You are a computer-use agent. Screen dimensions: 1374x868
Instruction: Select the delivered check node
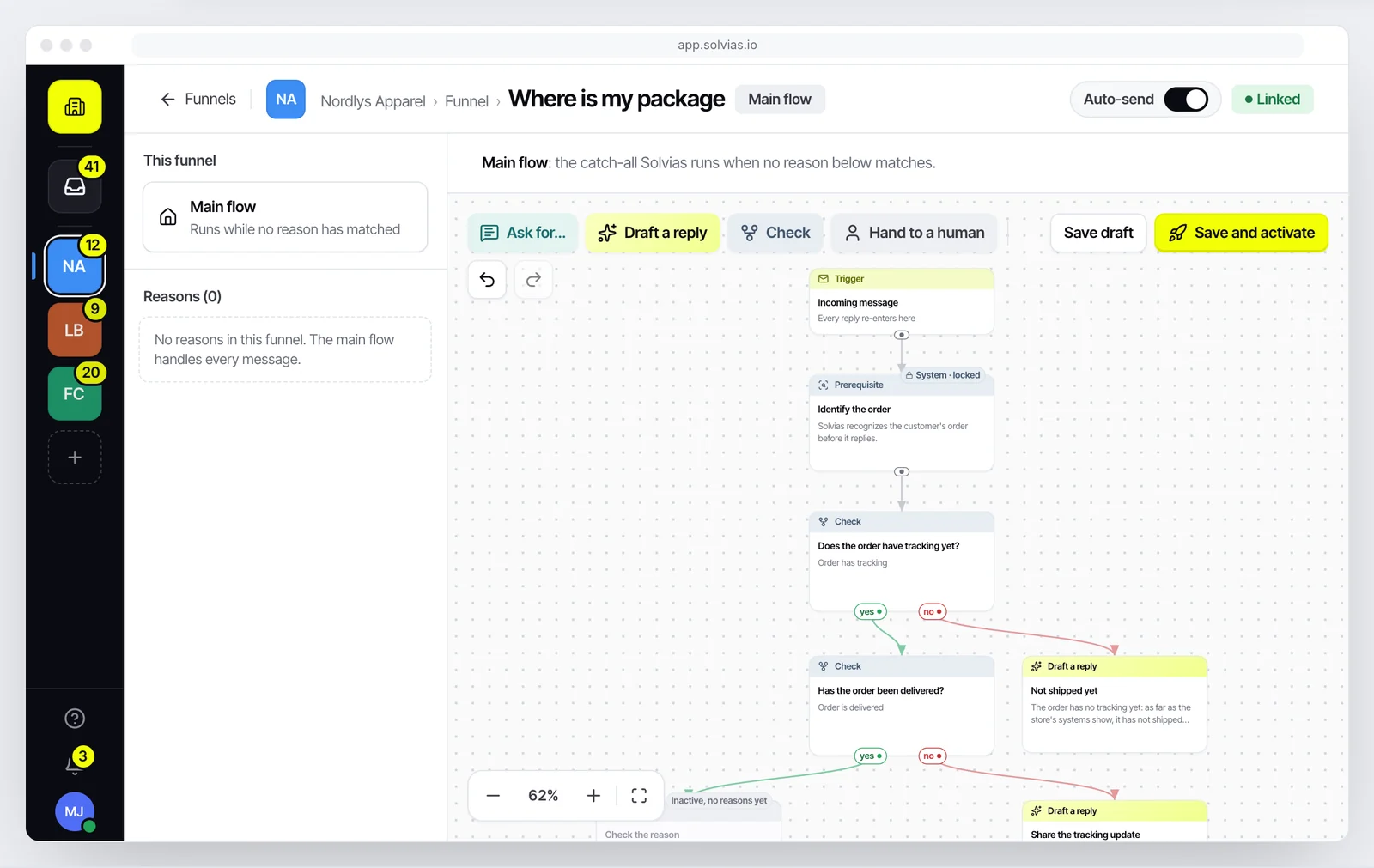902,705
